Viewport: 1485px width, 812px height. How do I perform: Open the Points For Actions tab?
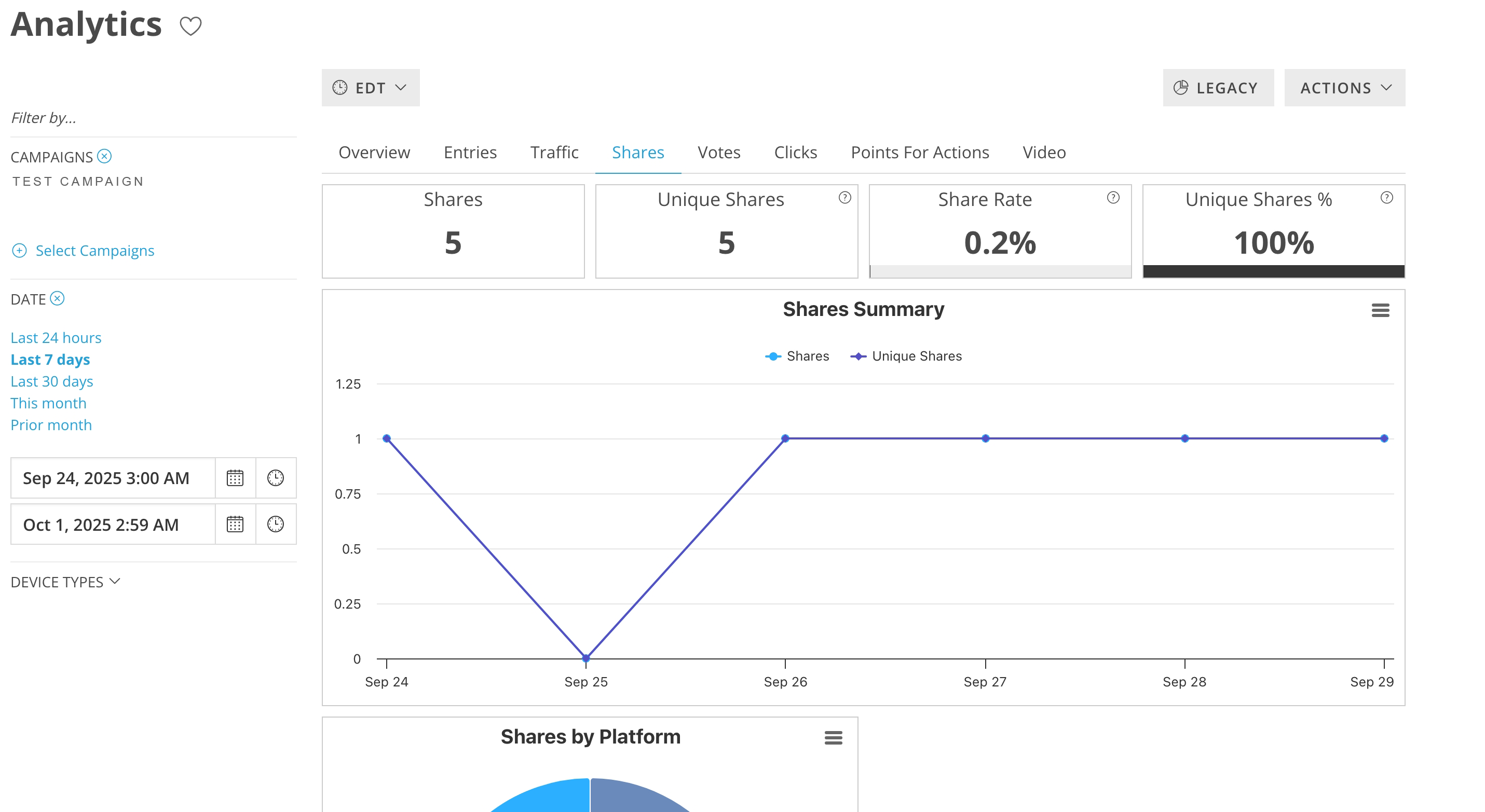point(919,152)
